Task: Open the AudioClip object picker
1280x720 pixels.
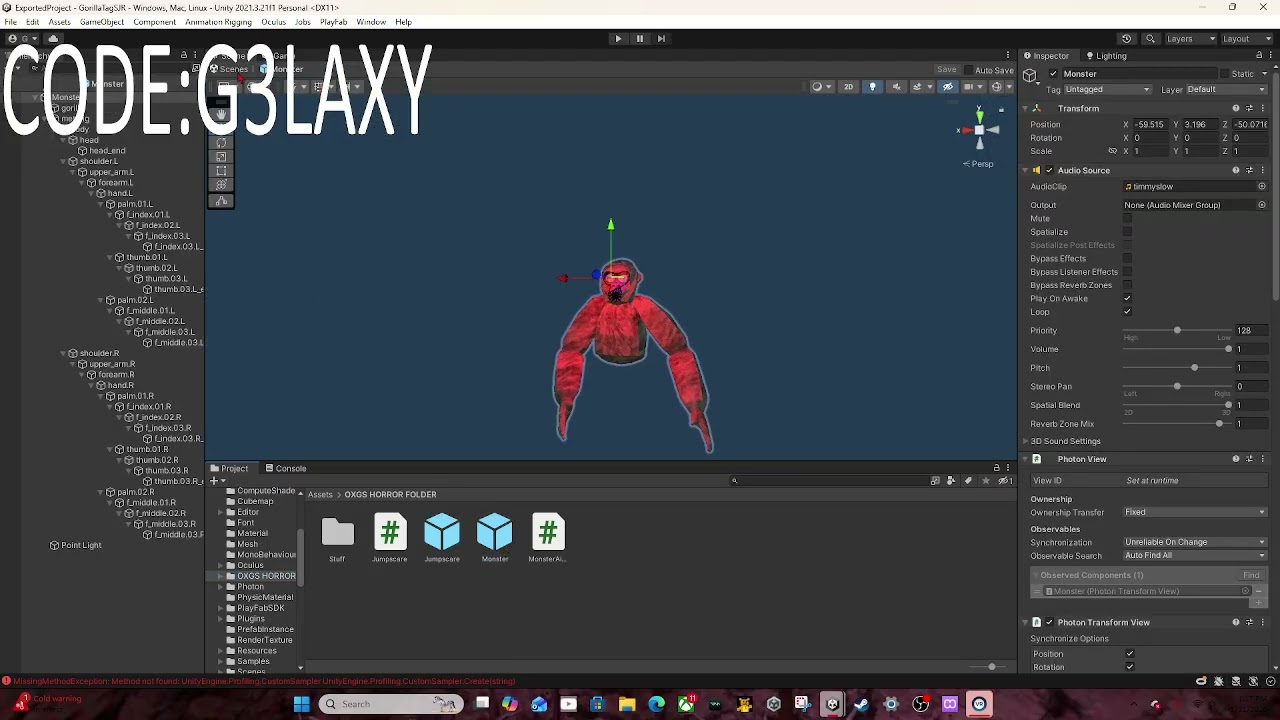Action: coord(1262,187)
